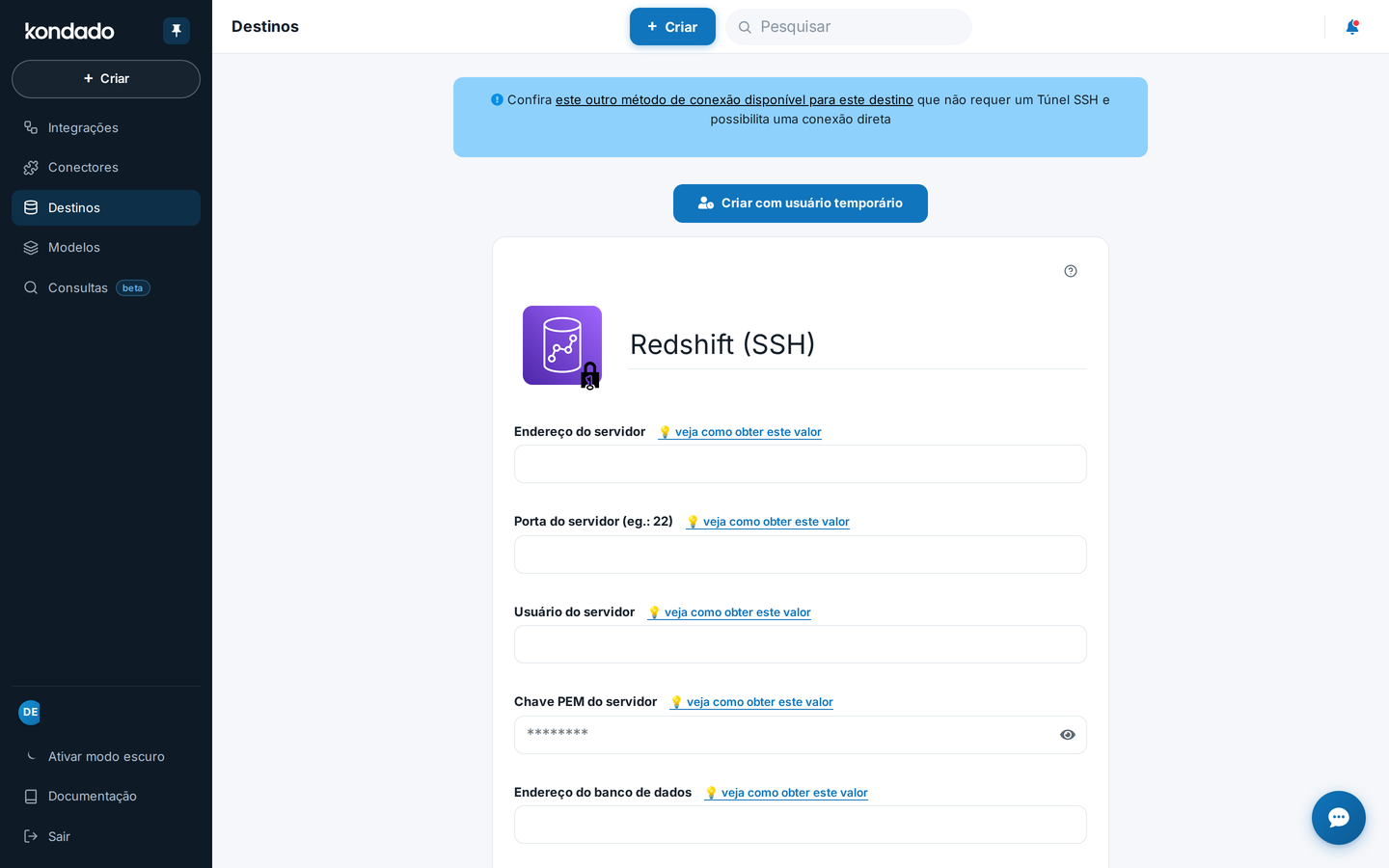
Task: Open the notifications bell
Action: click(x=1352, y=27)
